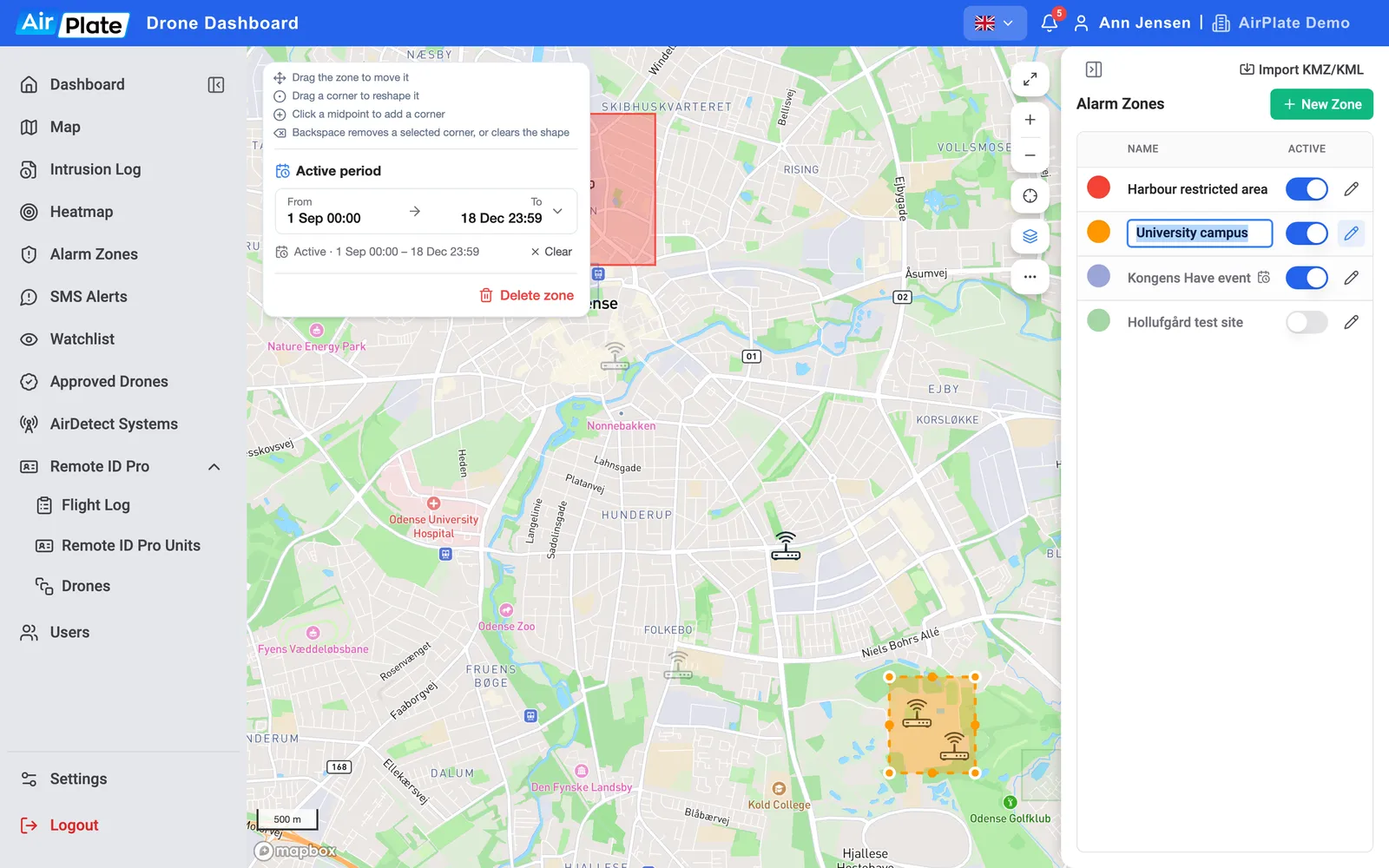Screen dimensions: 1389x868
Task: Edit the Kongens Have event zone
Action: click(1351, 278)
